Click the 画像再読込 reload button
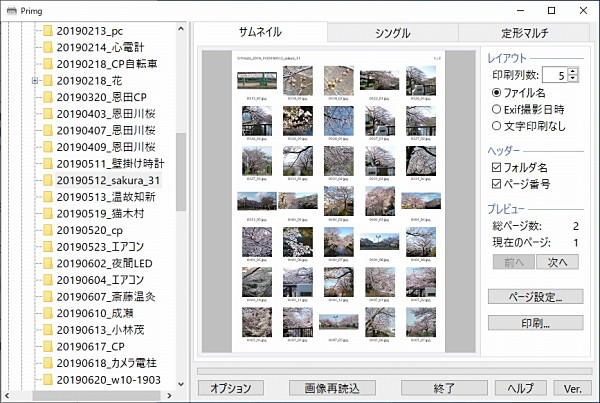Viewport: 600px width, 403px height. [332, 388]
